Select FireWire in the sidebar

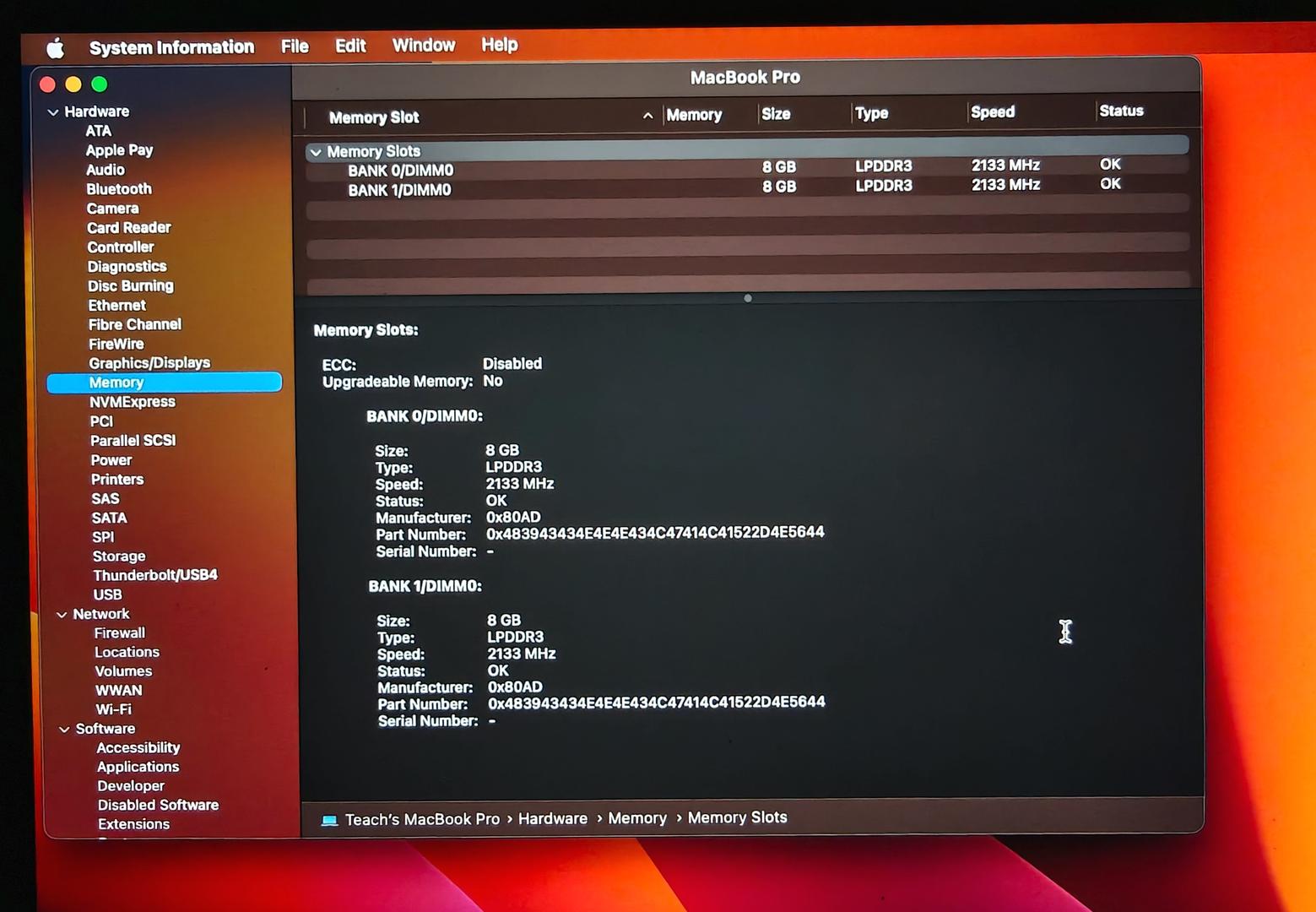point(116,345)
